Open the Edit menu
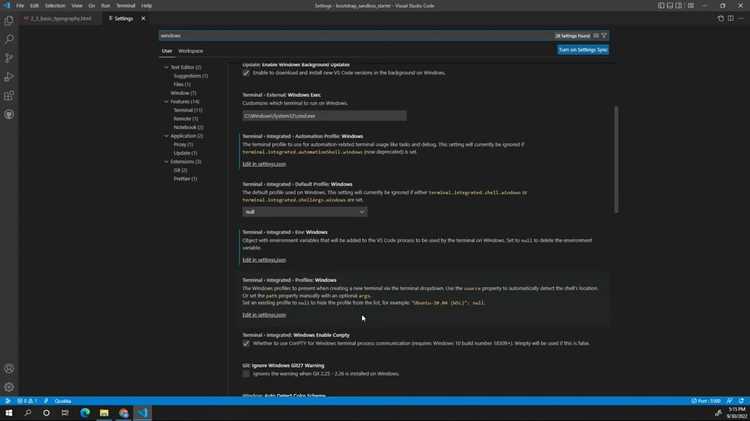This screenshot has height=421, width=750. point(34,6)
